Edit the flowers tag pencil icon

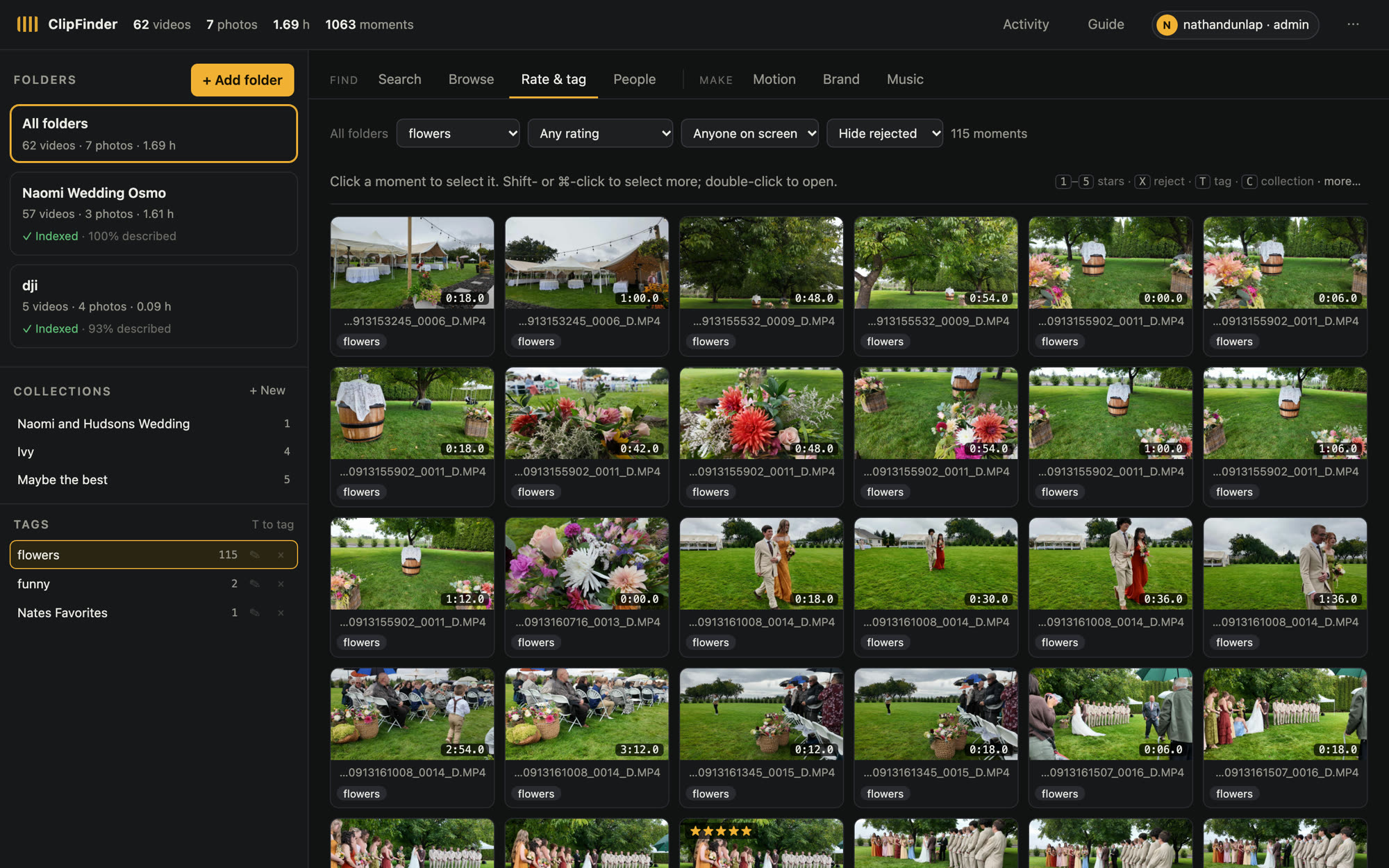tap(255, 555)
